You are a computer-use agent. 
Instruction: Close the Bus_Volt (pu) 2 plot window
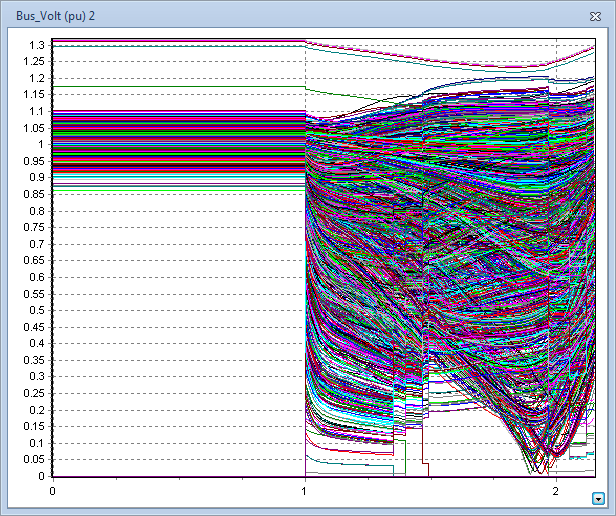coord(595,16)
